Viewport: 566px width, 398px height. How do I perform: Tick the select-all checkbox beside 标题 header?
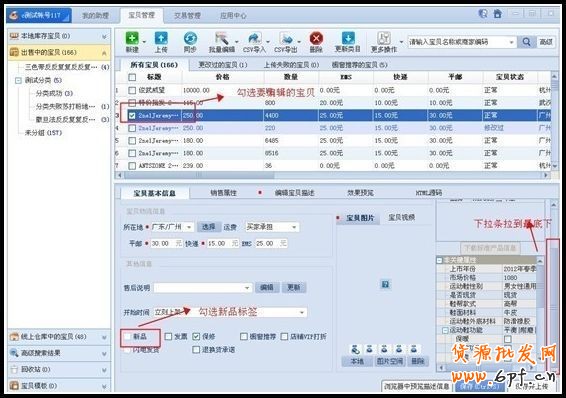(x=132, y=77)
